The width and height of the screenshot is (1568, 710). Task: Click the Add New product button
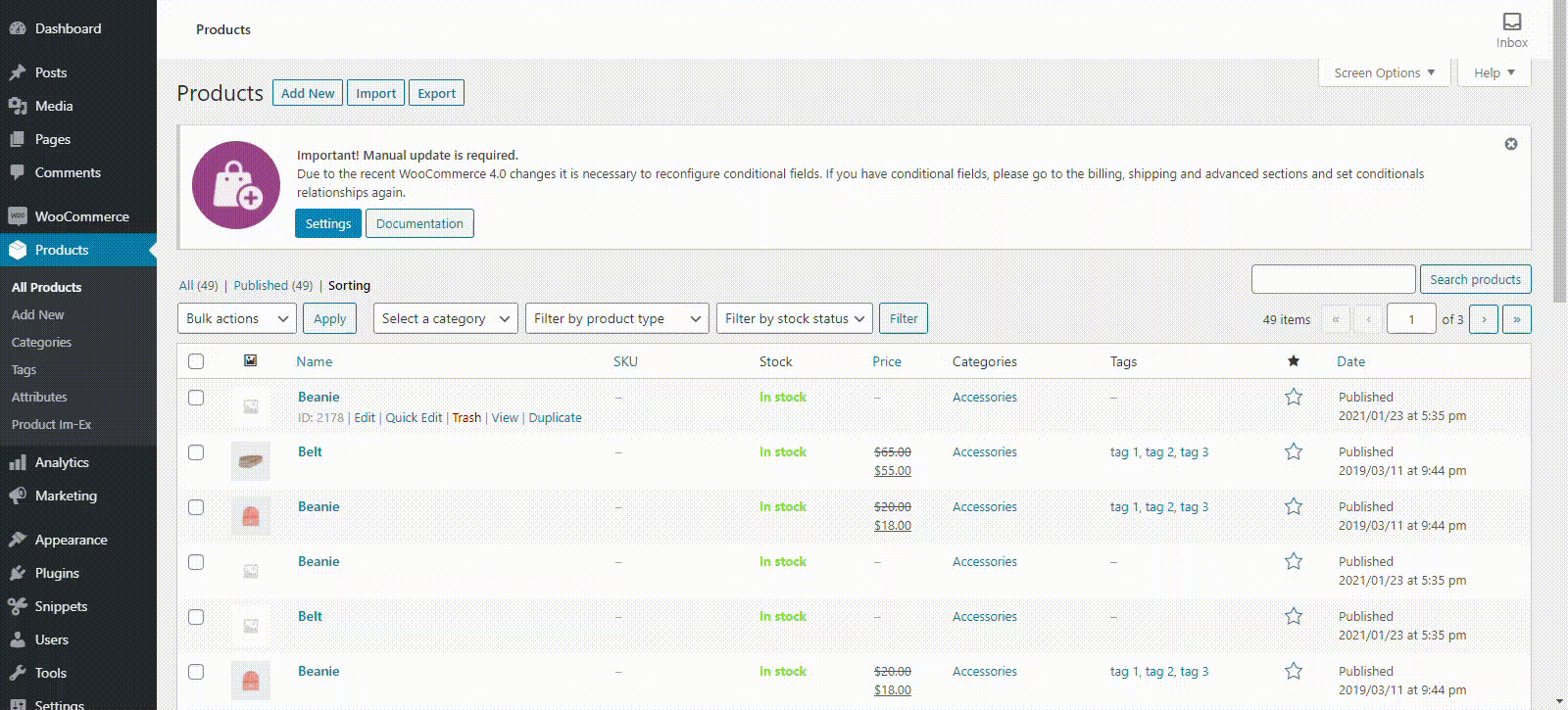(308, 93)
